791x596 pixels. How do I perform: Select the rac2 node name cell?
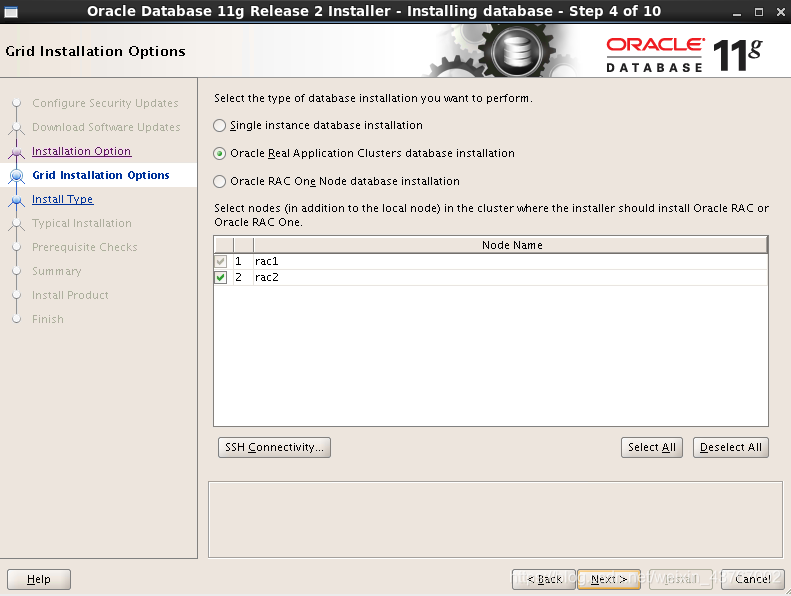(511, 278)
